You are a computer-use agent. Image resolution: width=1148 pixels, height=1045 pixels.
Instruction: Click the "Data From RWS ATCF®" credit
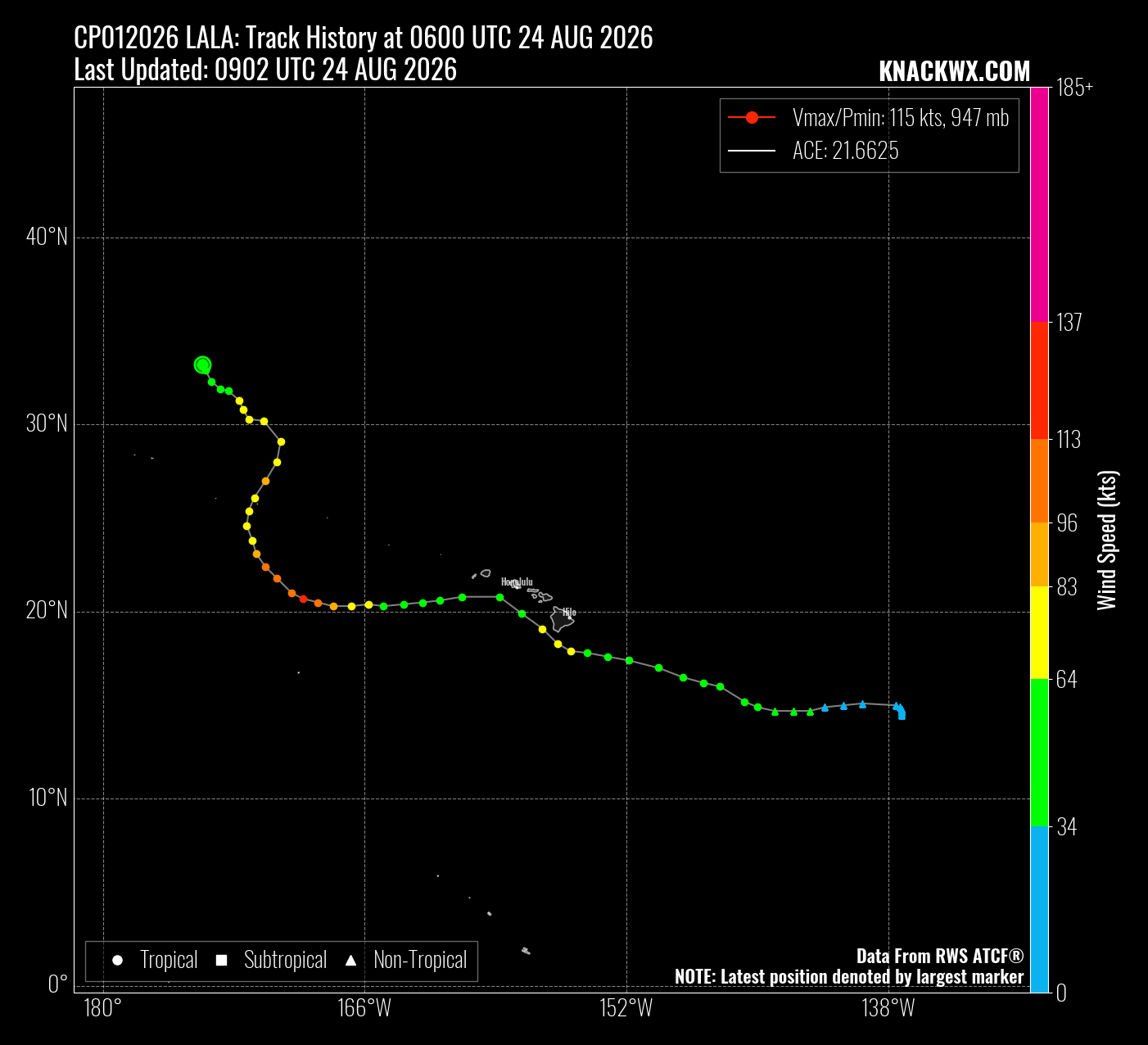[940, 956]
